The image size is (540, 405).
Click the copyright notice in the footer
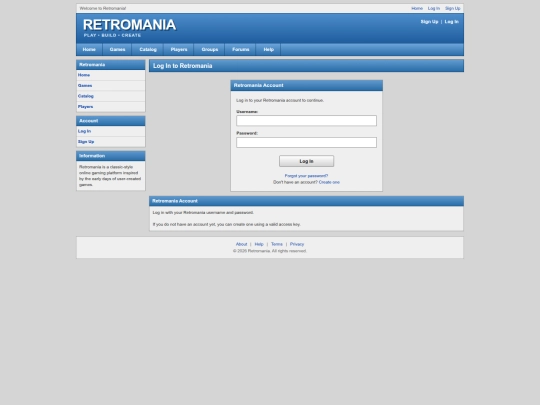(270, 251)
